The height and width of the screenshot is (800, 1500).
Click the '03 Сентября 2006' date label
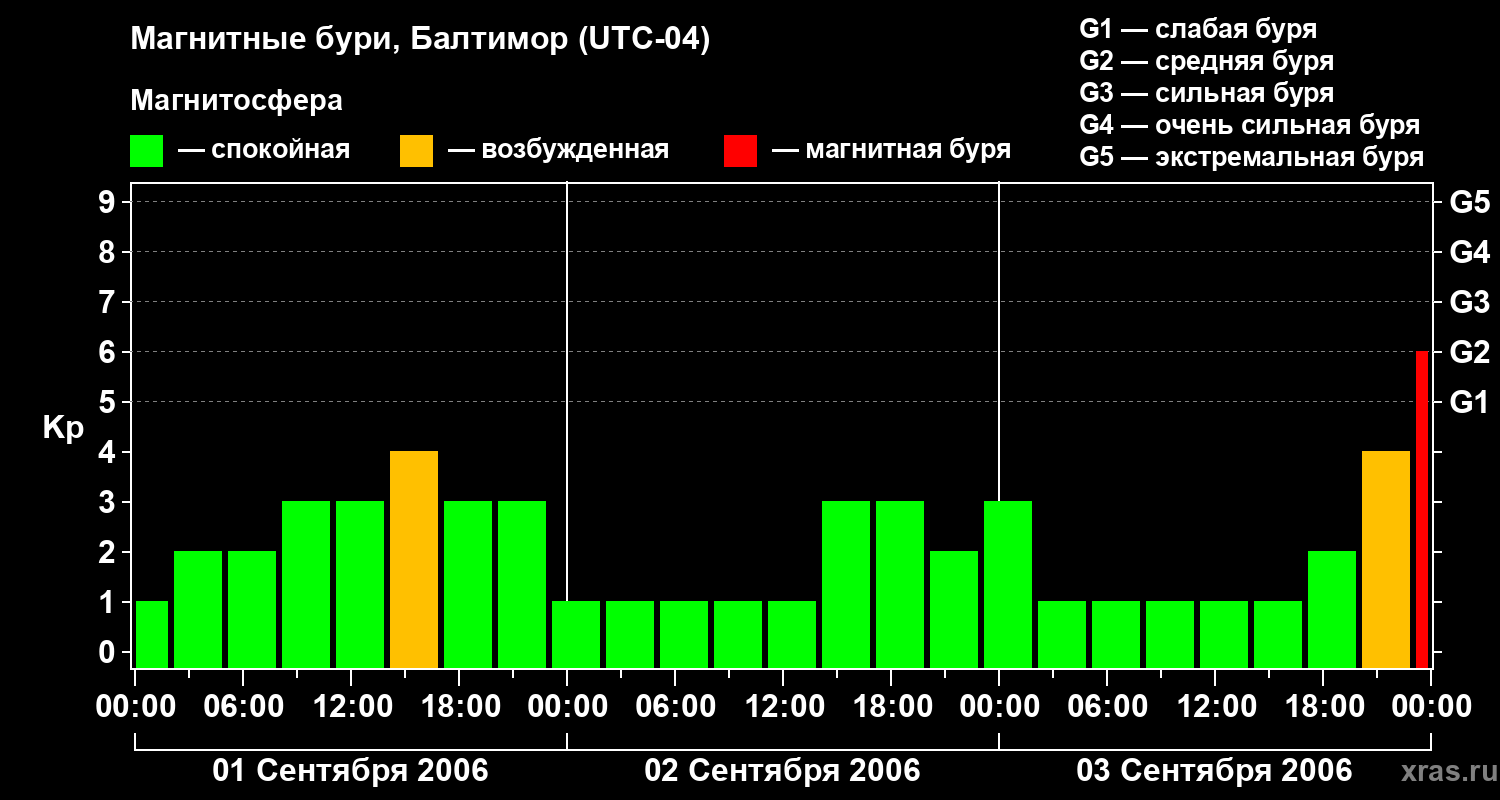click(x=1214, y=770)
